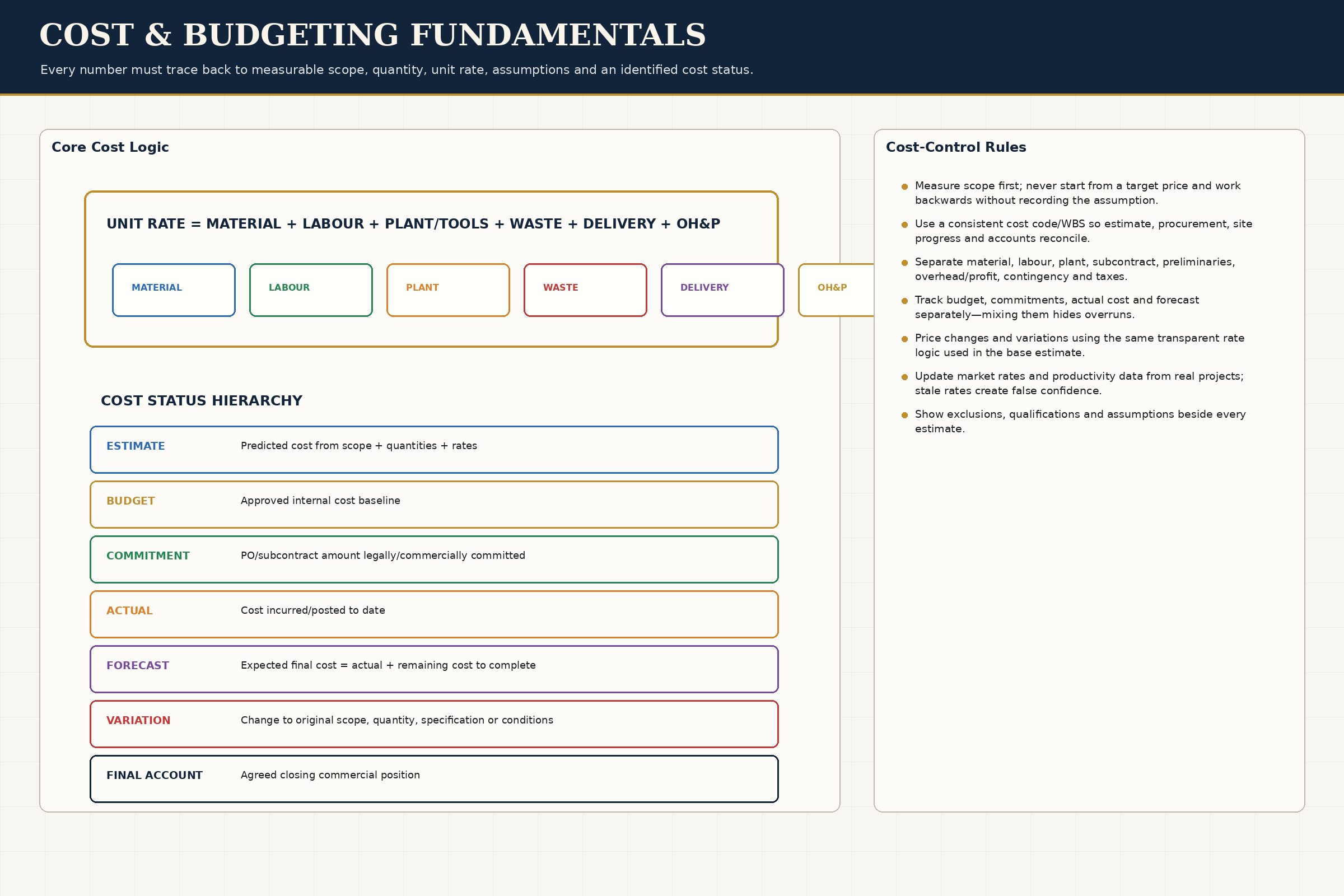Screen dimensions: 1344x896
Task: Select the WASTE component box
Action: pos(585,290)
